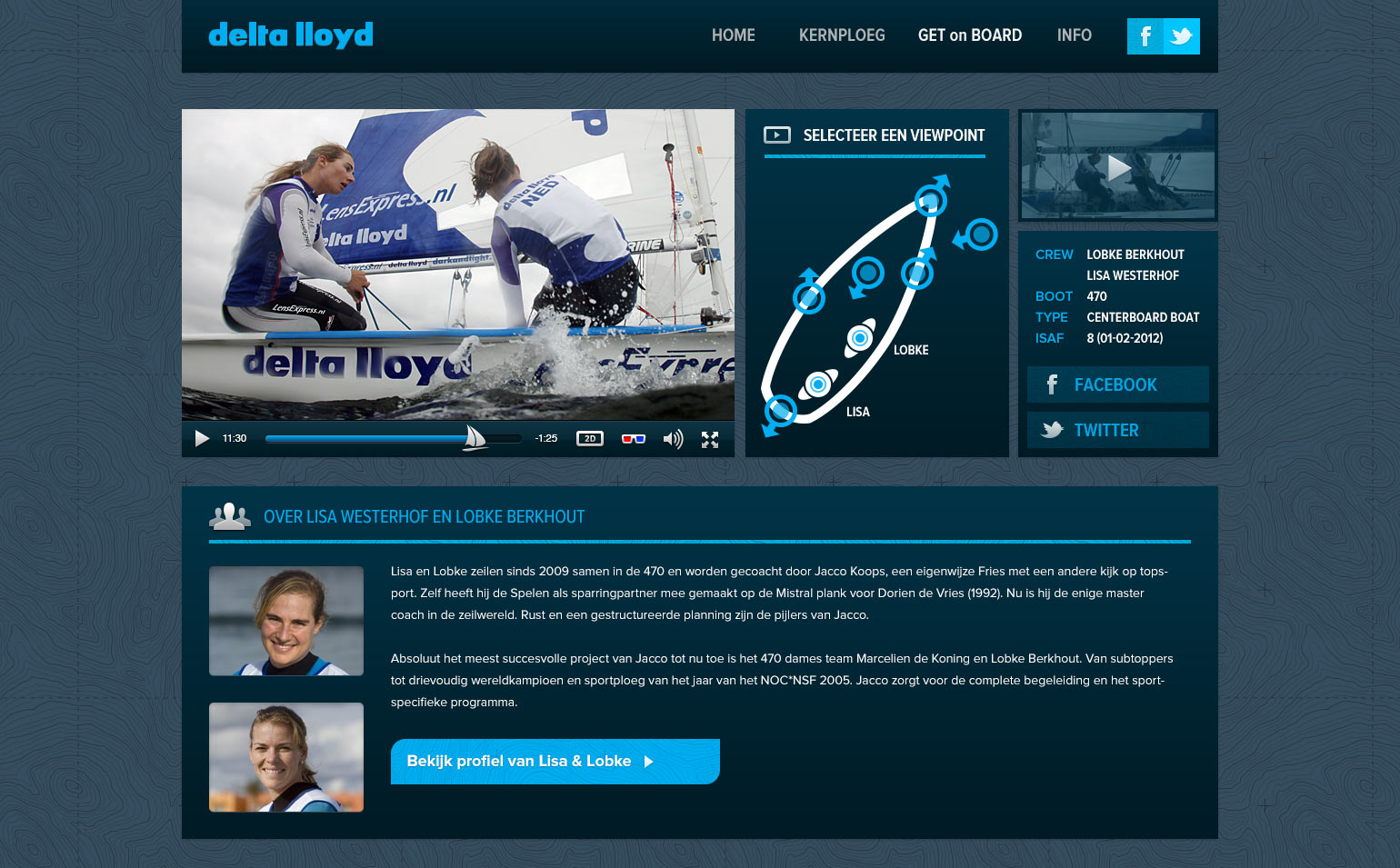Play the sailing video
This screenshot has width=1400, height=868.
202,439
